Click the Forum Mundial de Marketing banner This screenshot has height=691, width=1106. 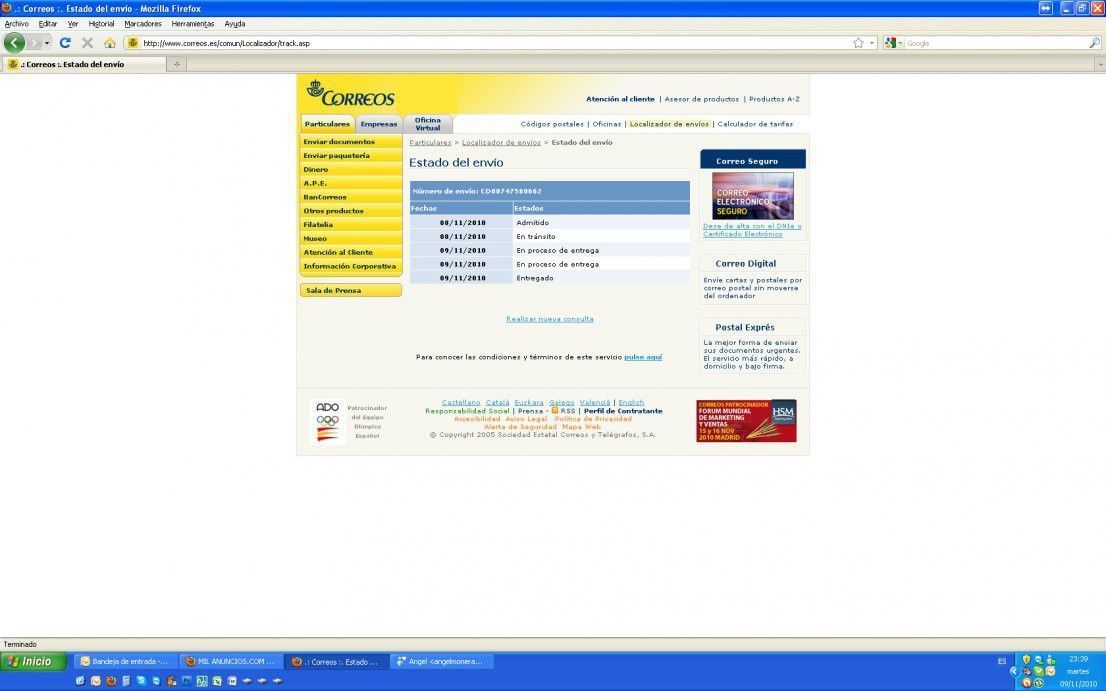tap(746, 421)
